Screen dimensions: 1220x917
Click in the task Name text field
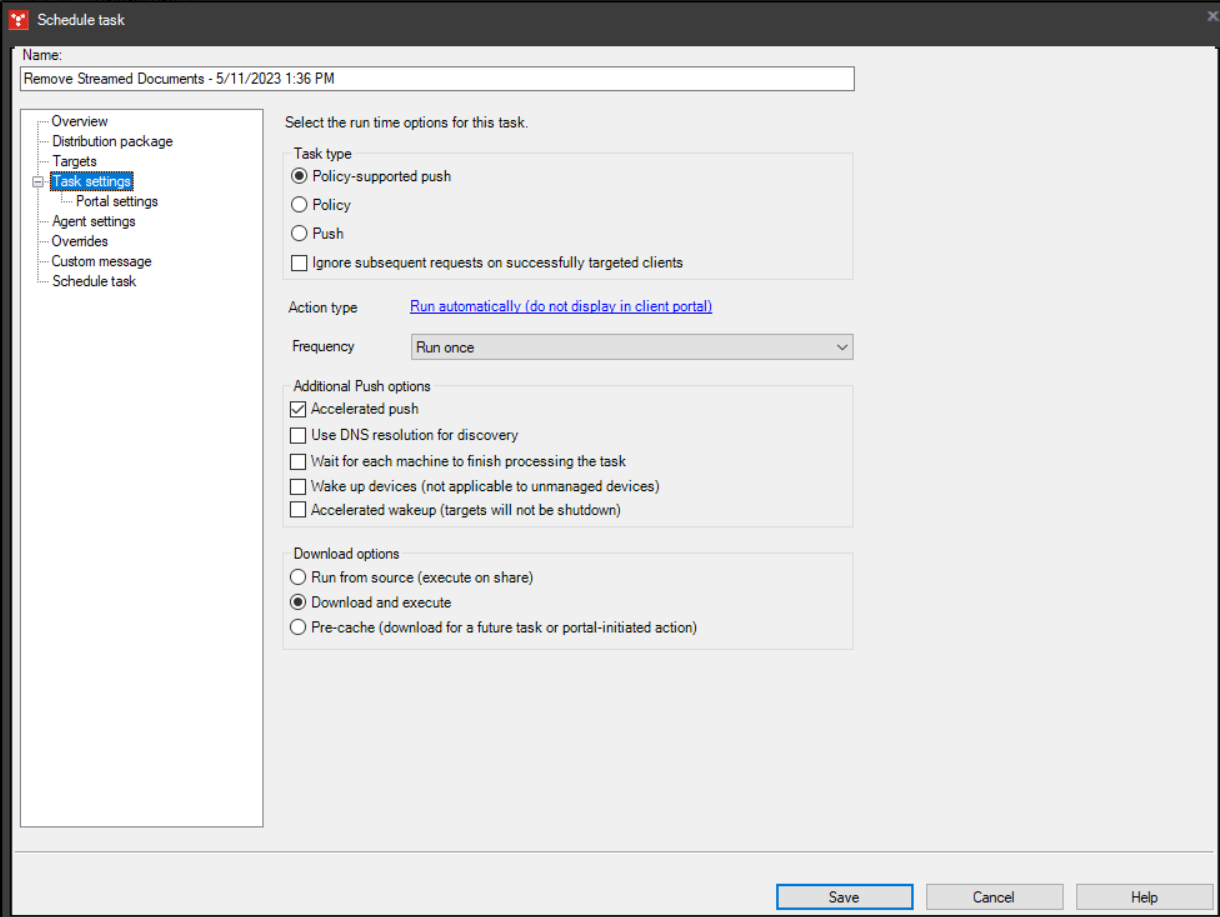coord(436,79)
